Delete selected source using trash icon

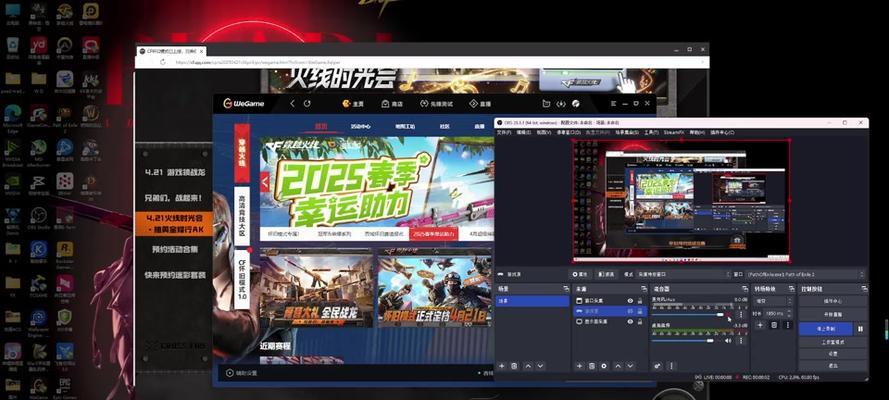point(591,367)
